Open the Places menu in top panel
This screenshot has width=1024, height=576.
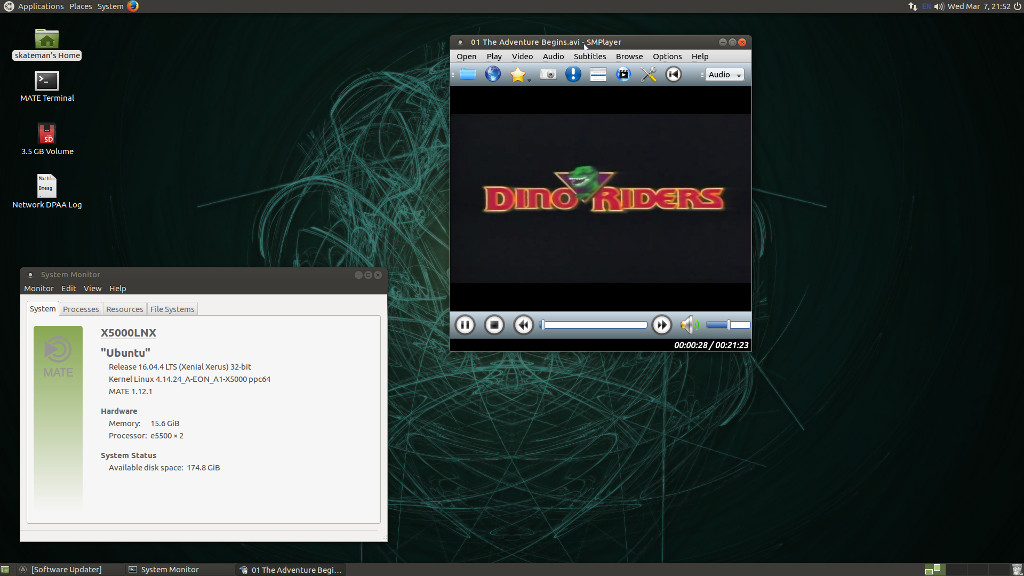[x=80, y=6]
